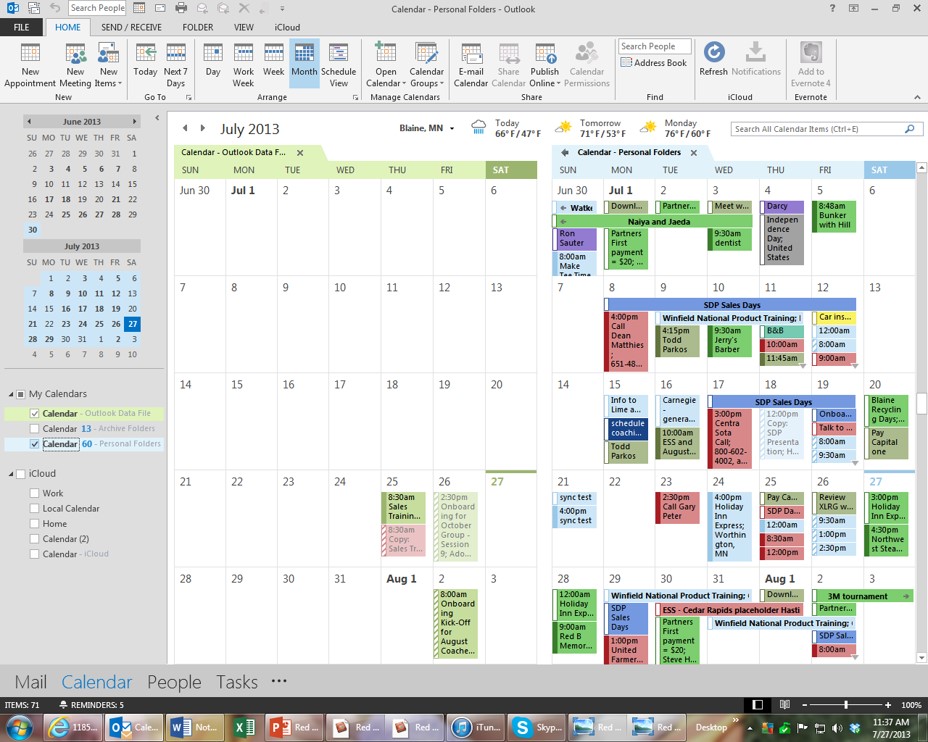
Task: Switch to Day view
Action: [x=213, y=60]
